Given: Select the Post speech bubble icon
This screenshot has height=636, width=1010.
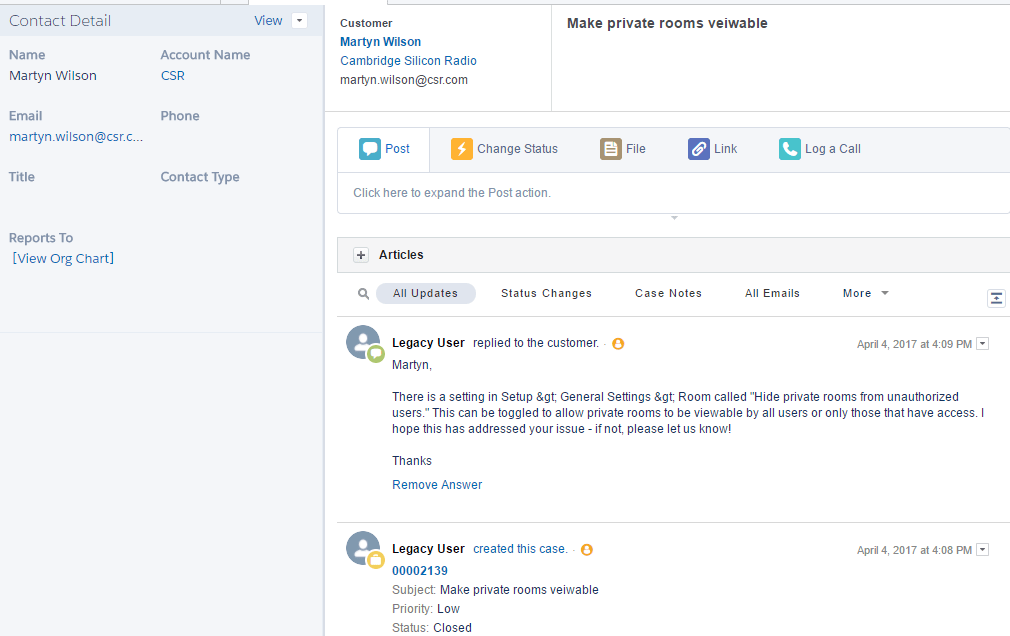Looking at the screenshot, I should click(x=369, y=148).
